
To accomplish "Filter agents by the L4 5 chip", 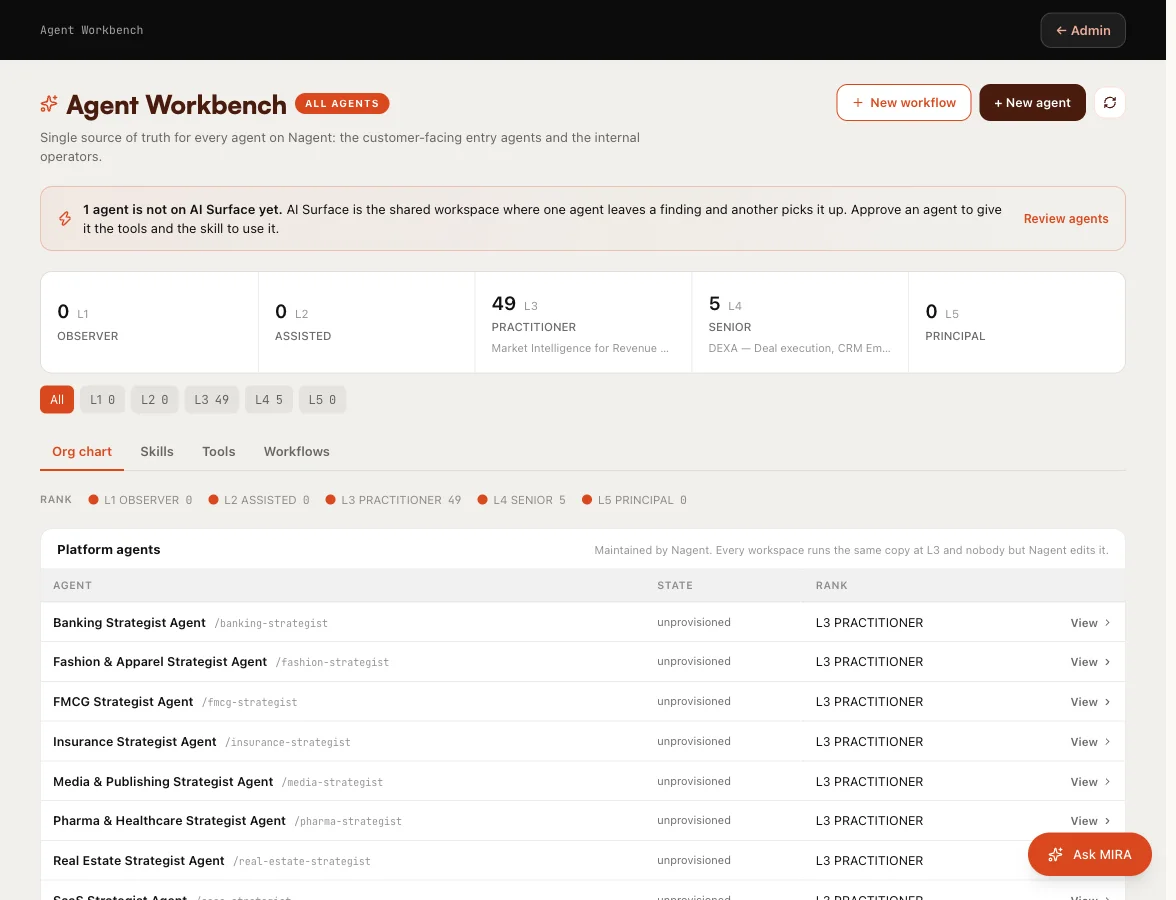I will (268, 400).
